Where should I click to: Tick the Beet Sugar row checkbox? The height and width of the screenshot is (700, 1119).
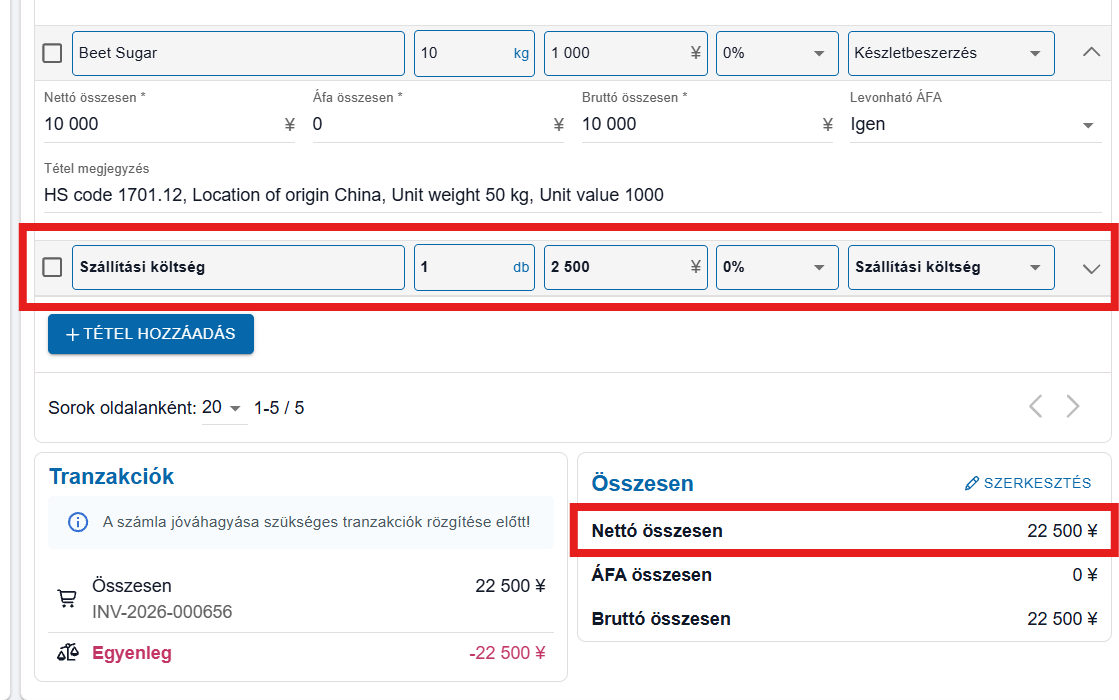(52, 53)
